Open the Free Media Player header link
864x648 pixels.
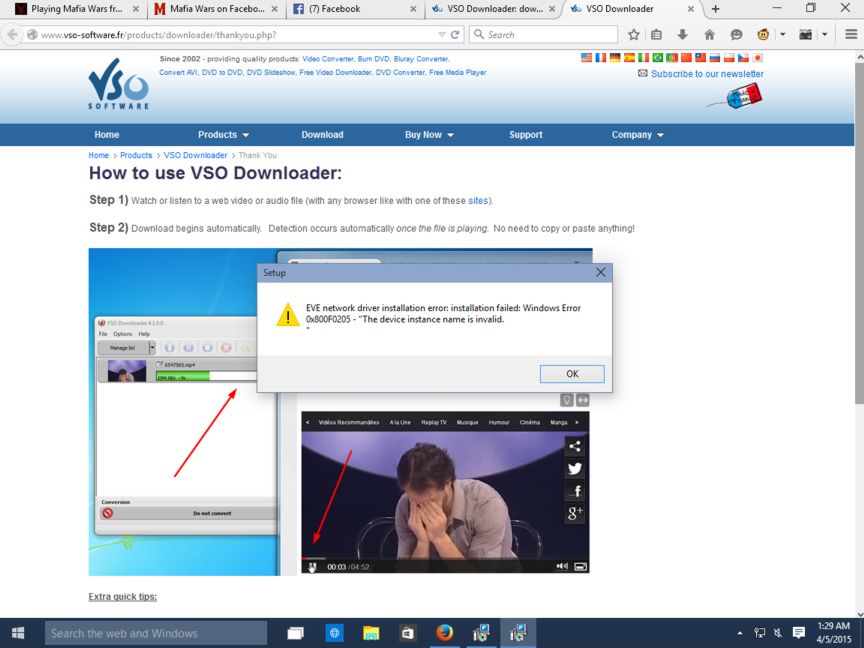tap(457, 72)
